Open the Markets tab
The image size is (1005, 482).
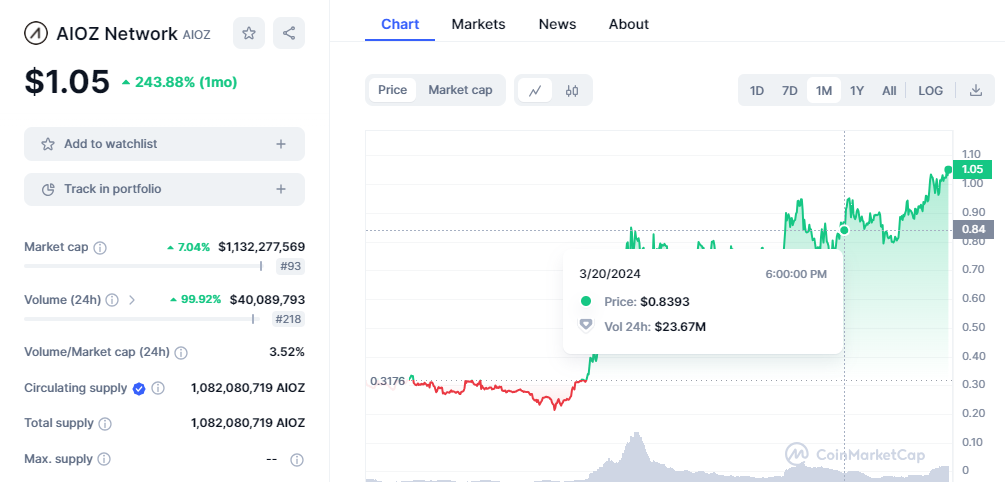[x=478, y=24]
